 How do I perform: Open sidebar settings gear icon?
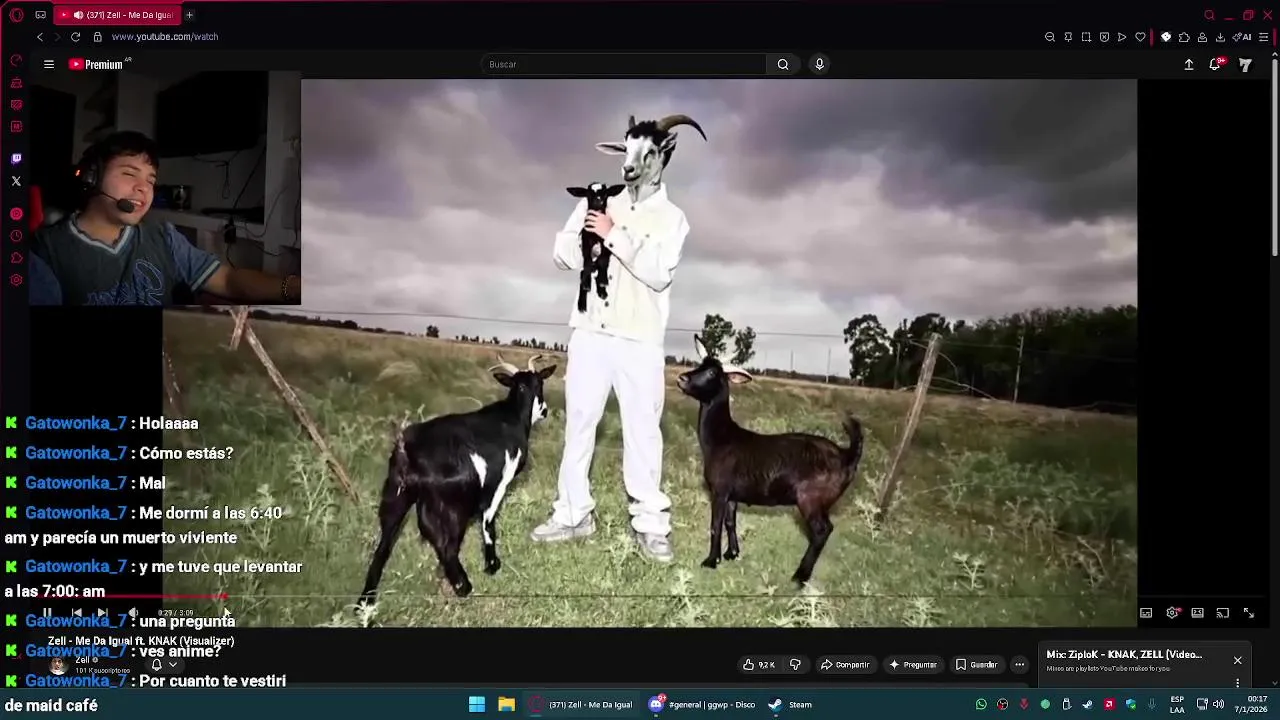click(16, 280)
